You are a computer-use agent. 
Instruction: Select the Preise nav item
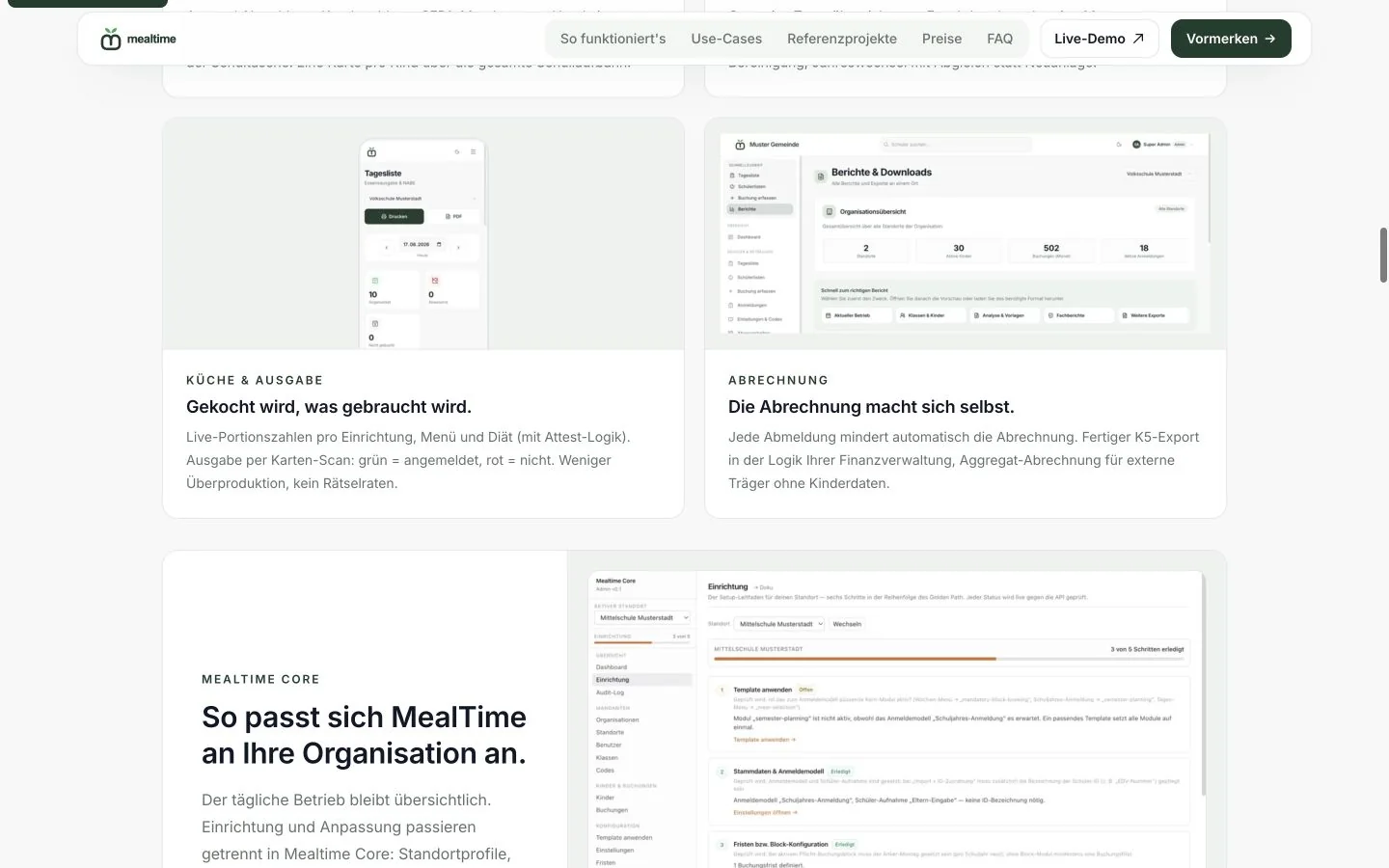click(x=941, y=39)
